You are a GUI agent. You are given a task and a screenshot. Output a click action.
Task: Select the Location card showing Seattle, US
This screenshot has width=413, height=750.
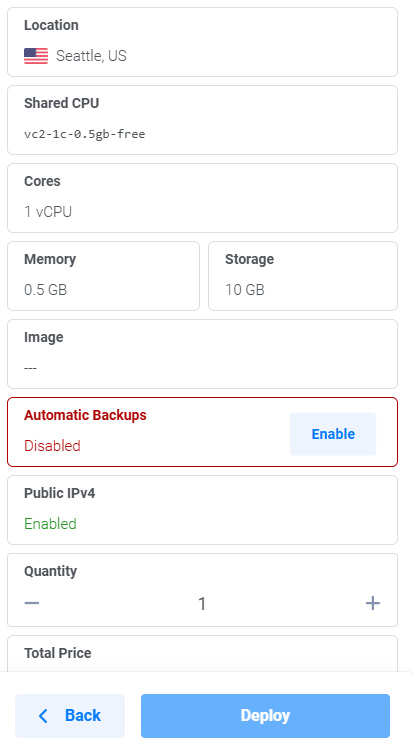coord(202,42)
